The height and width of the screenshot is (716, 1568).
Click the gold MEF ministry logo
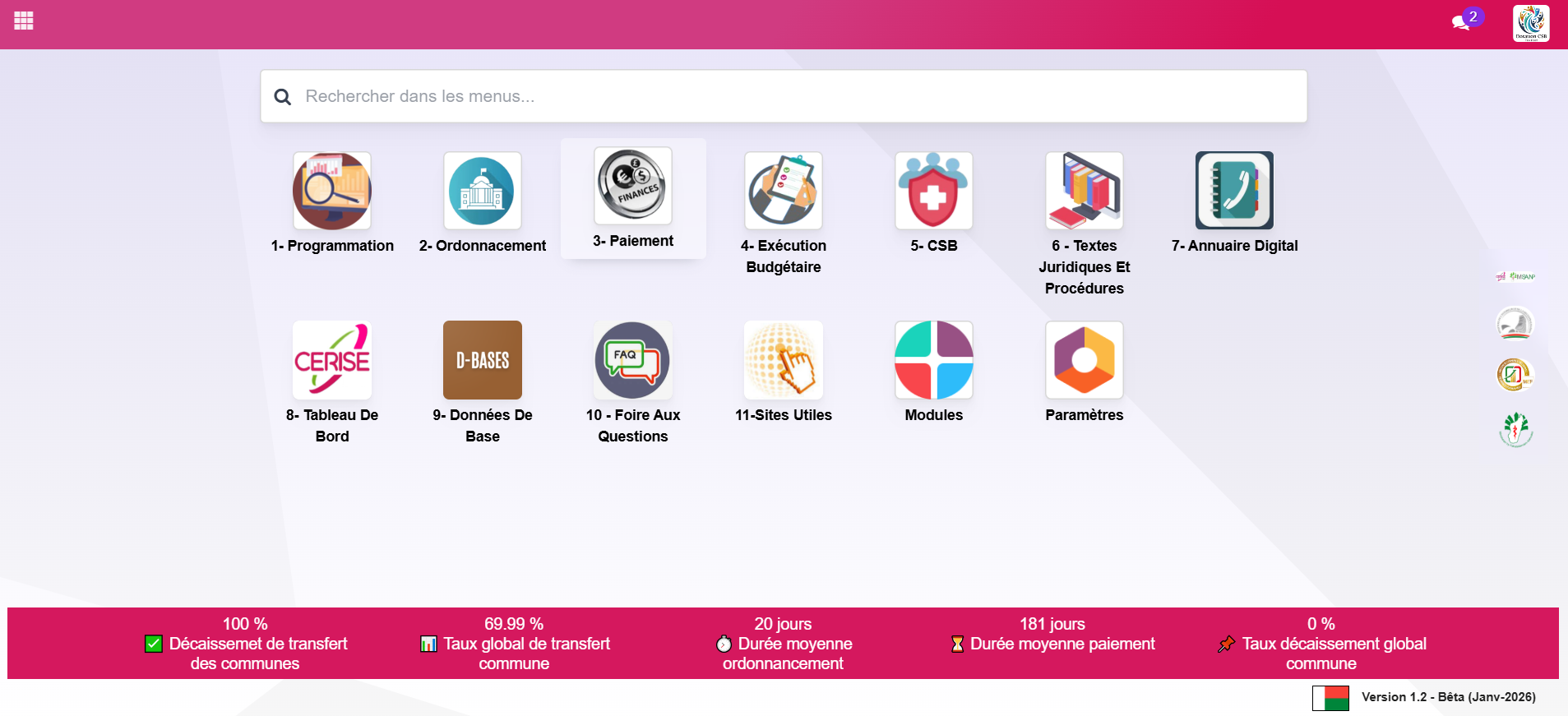click(1515, 375)
